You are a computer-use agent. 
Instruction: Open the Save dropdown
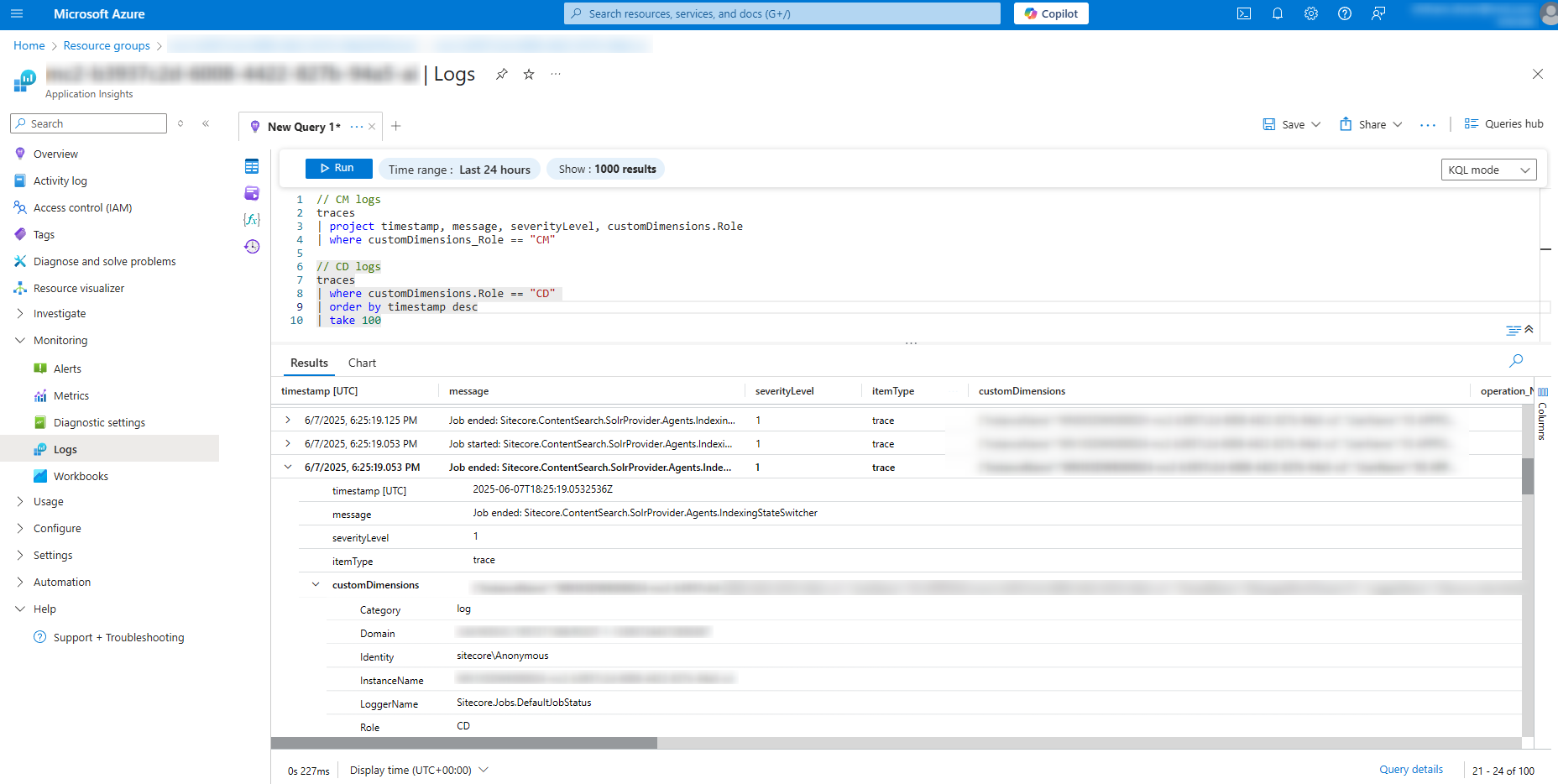point(1292,124)
